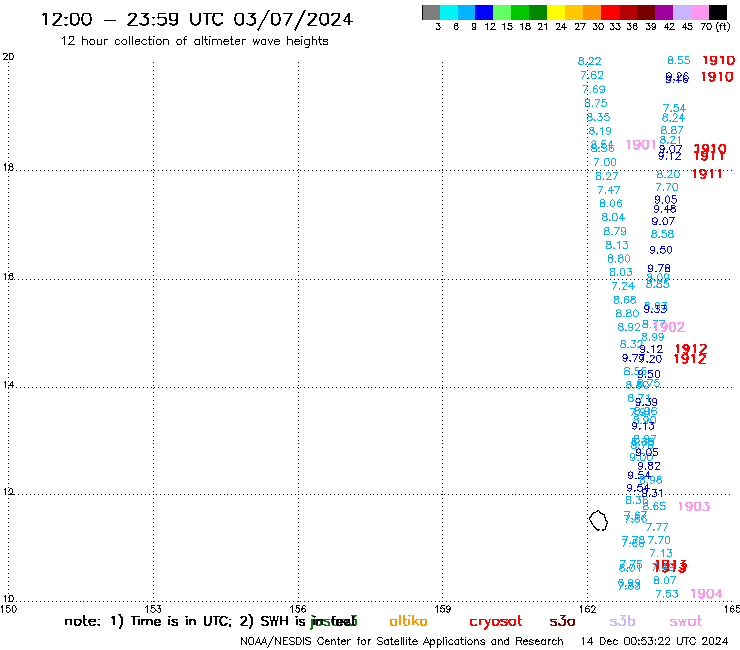Click the '12 hour collection of altimeter wave heights' subtitle
This screenshot has width=740, height=650.
[x=194, y=41]
